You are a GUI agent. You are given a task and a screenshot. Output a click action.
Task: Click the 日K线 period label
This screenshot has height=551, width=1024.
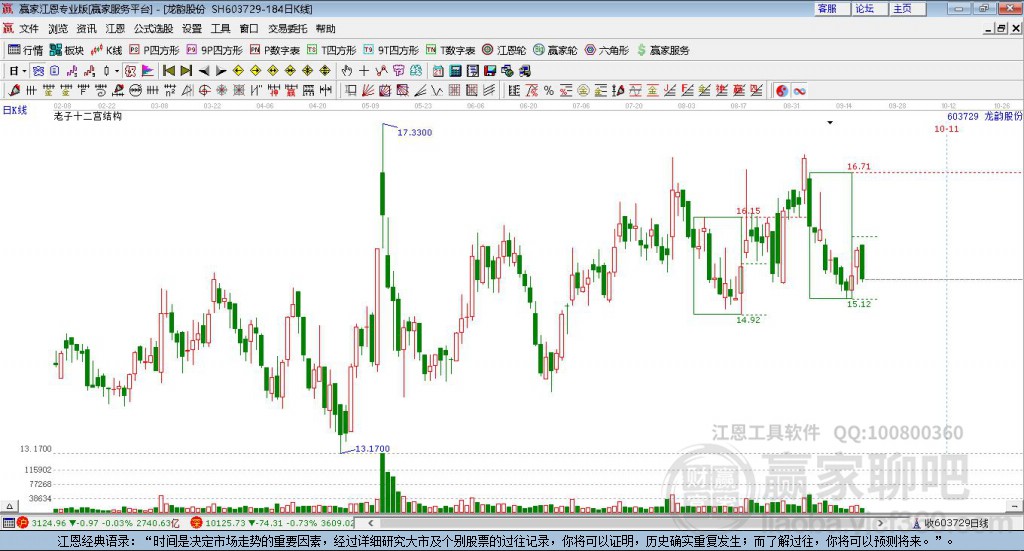click(x=15, y=110)
